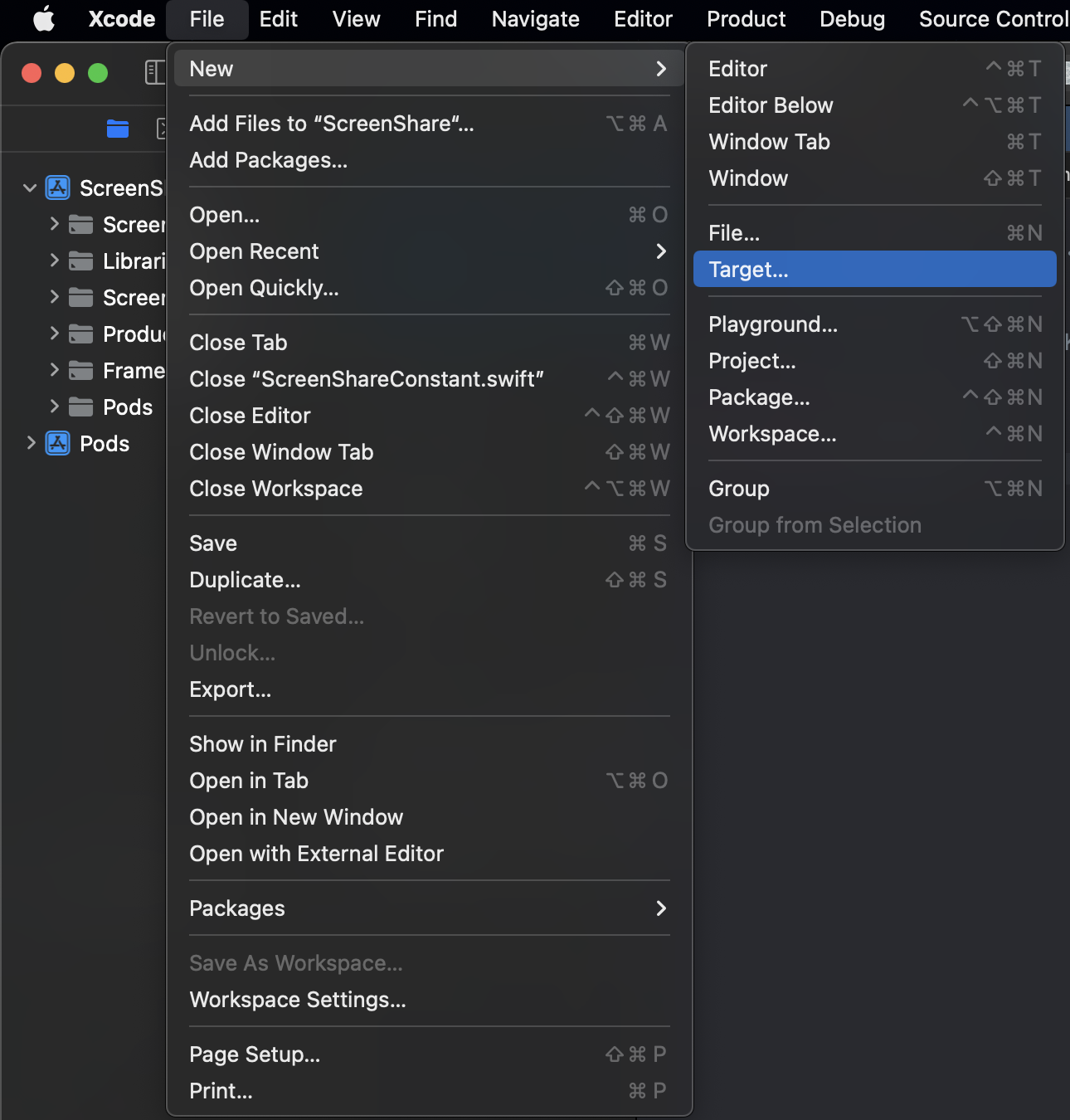Image resolution: width=1070 pixels, height=1120 pixels.
Task: Open the Product menu
Action: click(746, 18)
